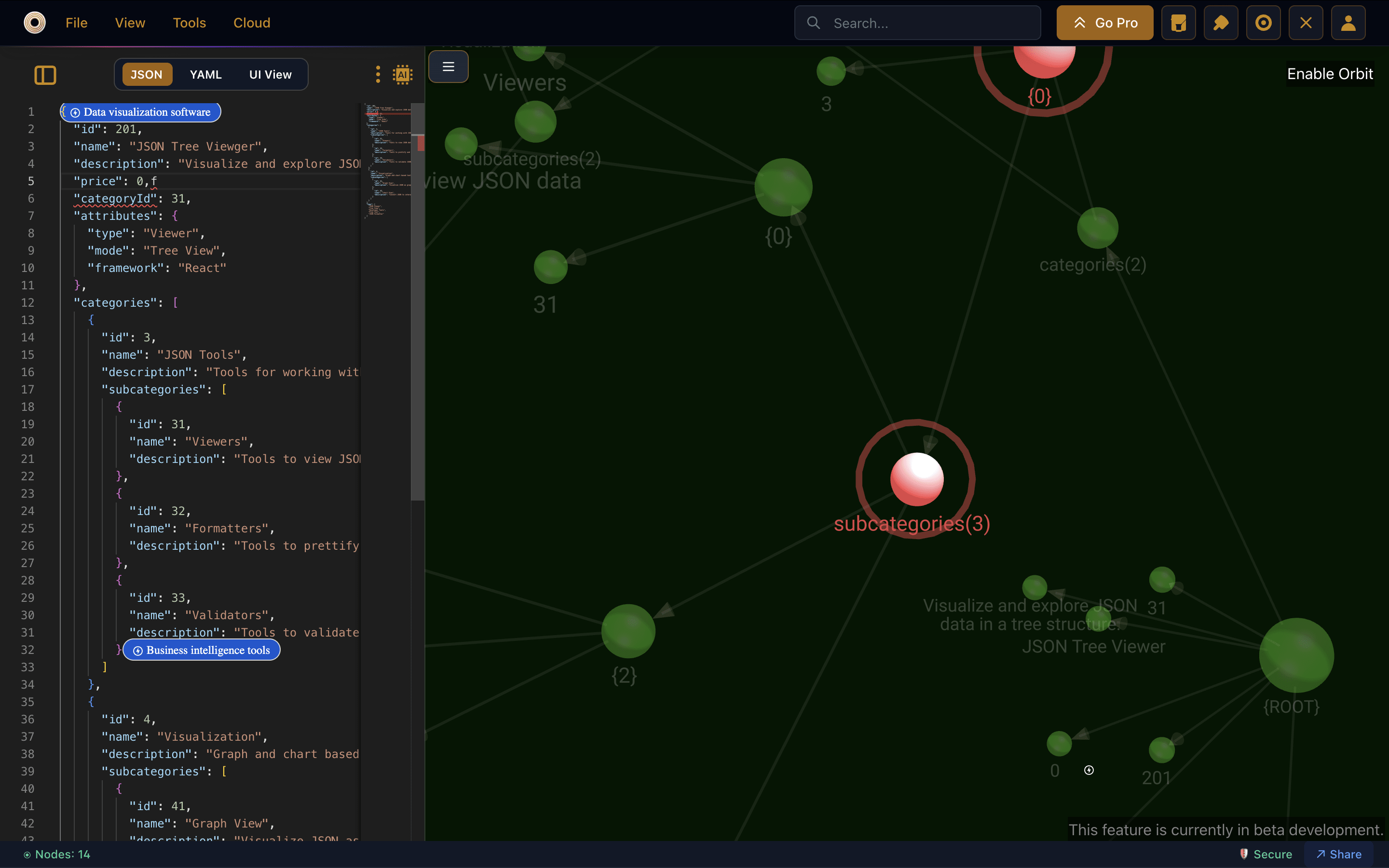This screenshot has width=1389, height=868.
Task: Open the hamburger menu in graph view
Action: (x=448, y=67)
